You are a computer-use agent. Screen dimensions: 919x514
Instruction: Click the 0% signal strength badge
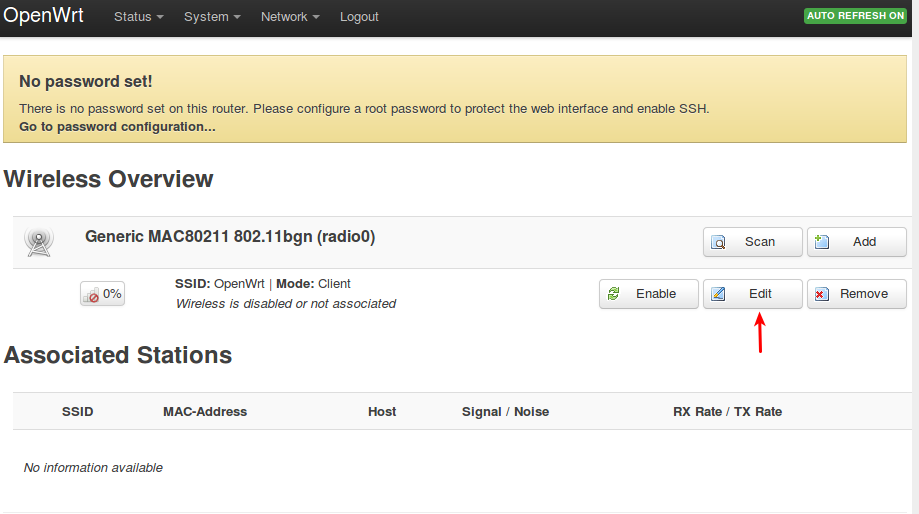coord(103,294)
